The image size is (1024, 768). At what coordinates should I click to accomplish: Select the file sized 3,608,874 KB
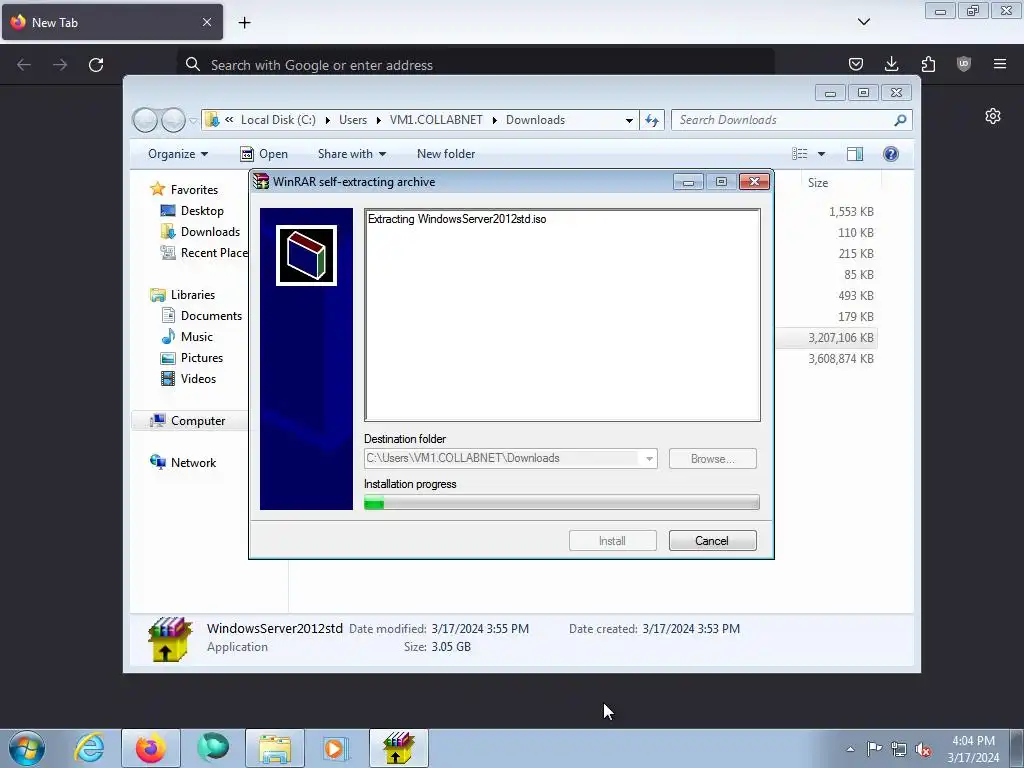click(841, 359)
